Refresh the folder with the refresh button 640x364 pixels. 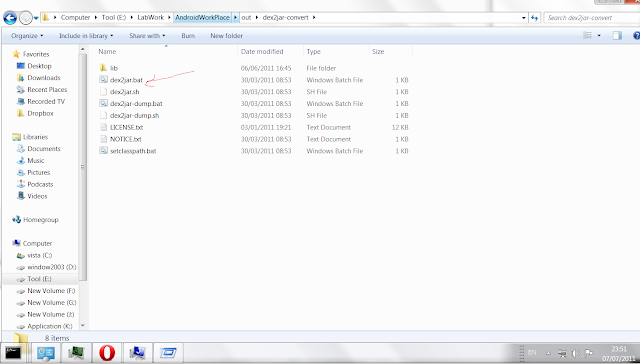coord(534,18)
